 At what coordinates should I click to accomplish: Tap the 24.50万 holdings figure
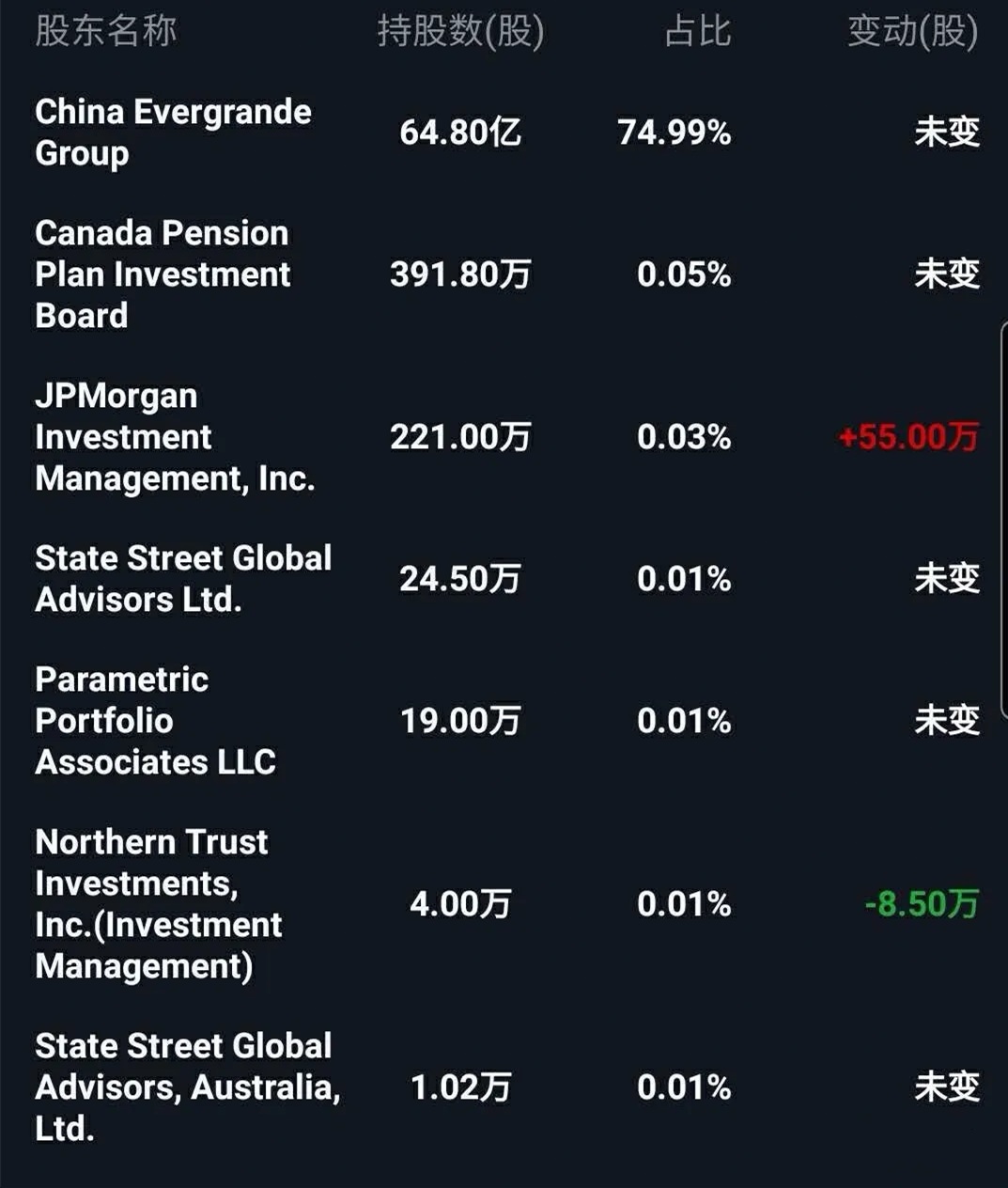(460, 578)
